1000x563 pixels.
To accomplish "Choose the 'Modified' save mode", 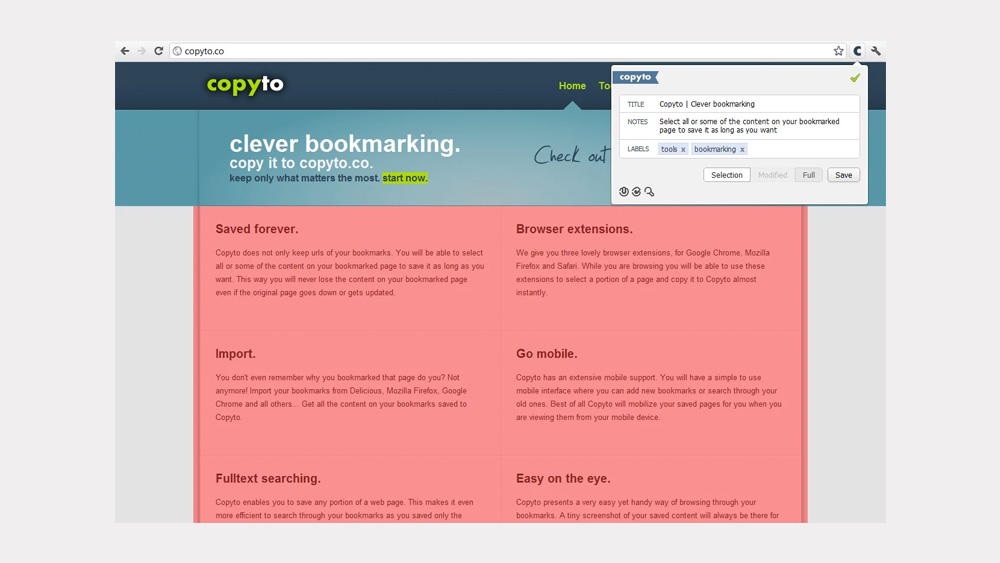I will [772, 175].
